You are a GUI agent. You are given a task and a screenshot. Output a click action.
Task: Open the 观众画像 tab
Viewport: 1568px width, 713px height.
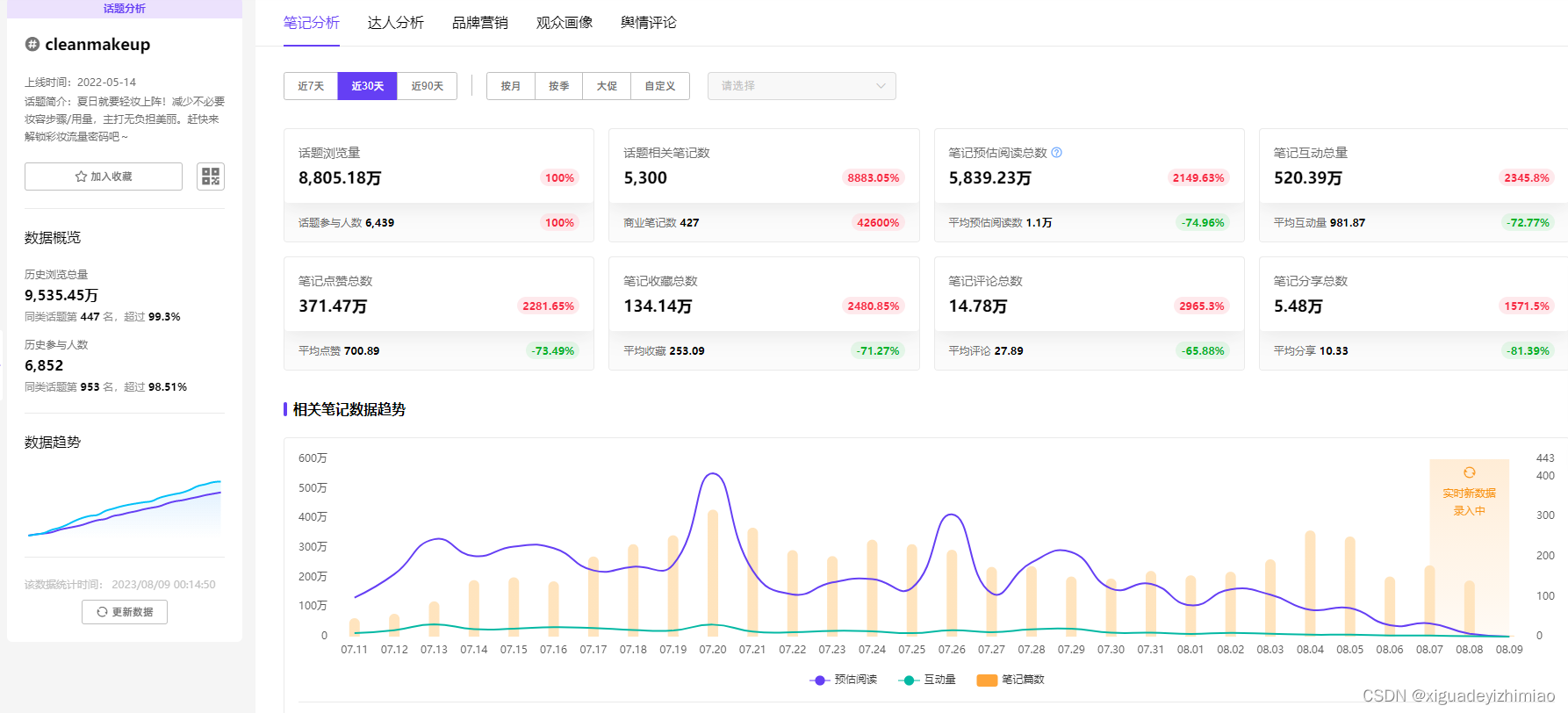click(565, 23)
